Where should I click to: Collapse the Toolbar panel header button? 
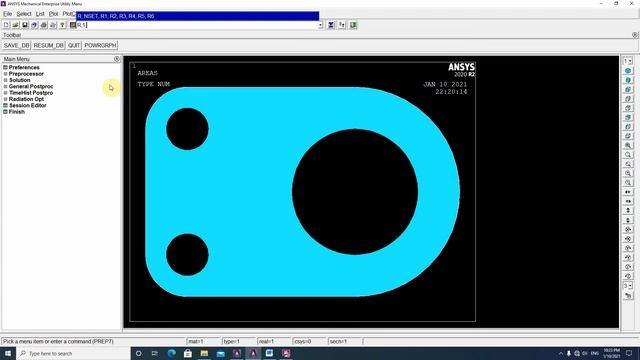(x=635, y=35)
